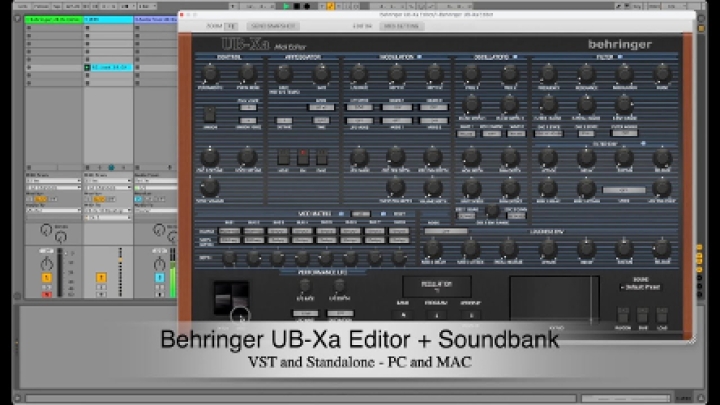Toggle the blue Modulation section indicator

pos(419,57)
